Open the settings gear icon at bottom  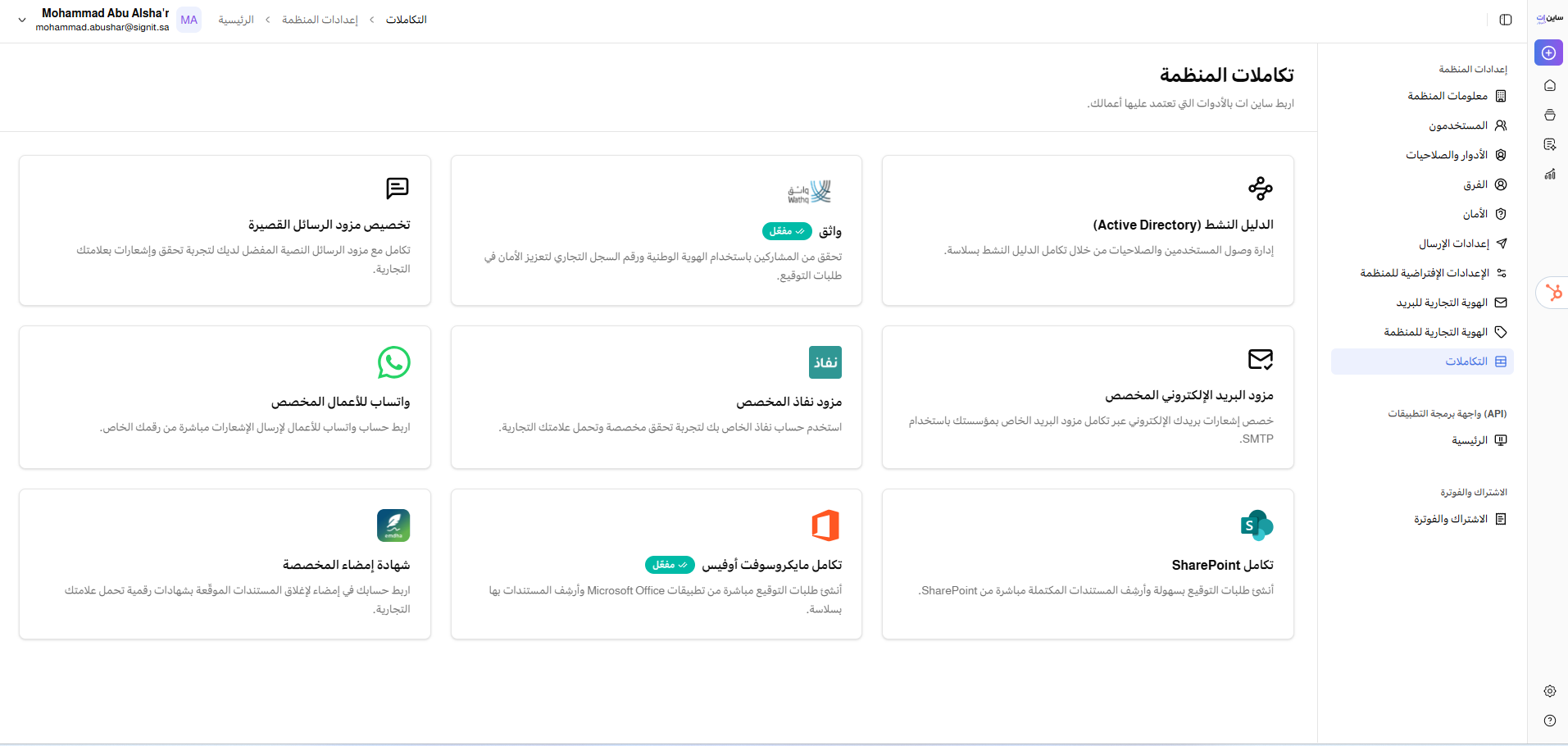click(1549, 691)
